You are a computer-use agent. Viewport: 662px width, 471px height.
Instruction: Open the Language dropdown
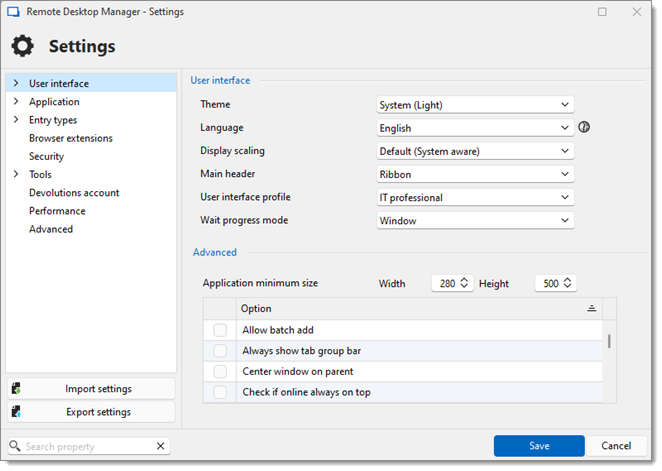point(475,128)
